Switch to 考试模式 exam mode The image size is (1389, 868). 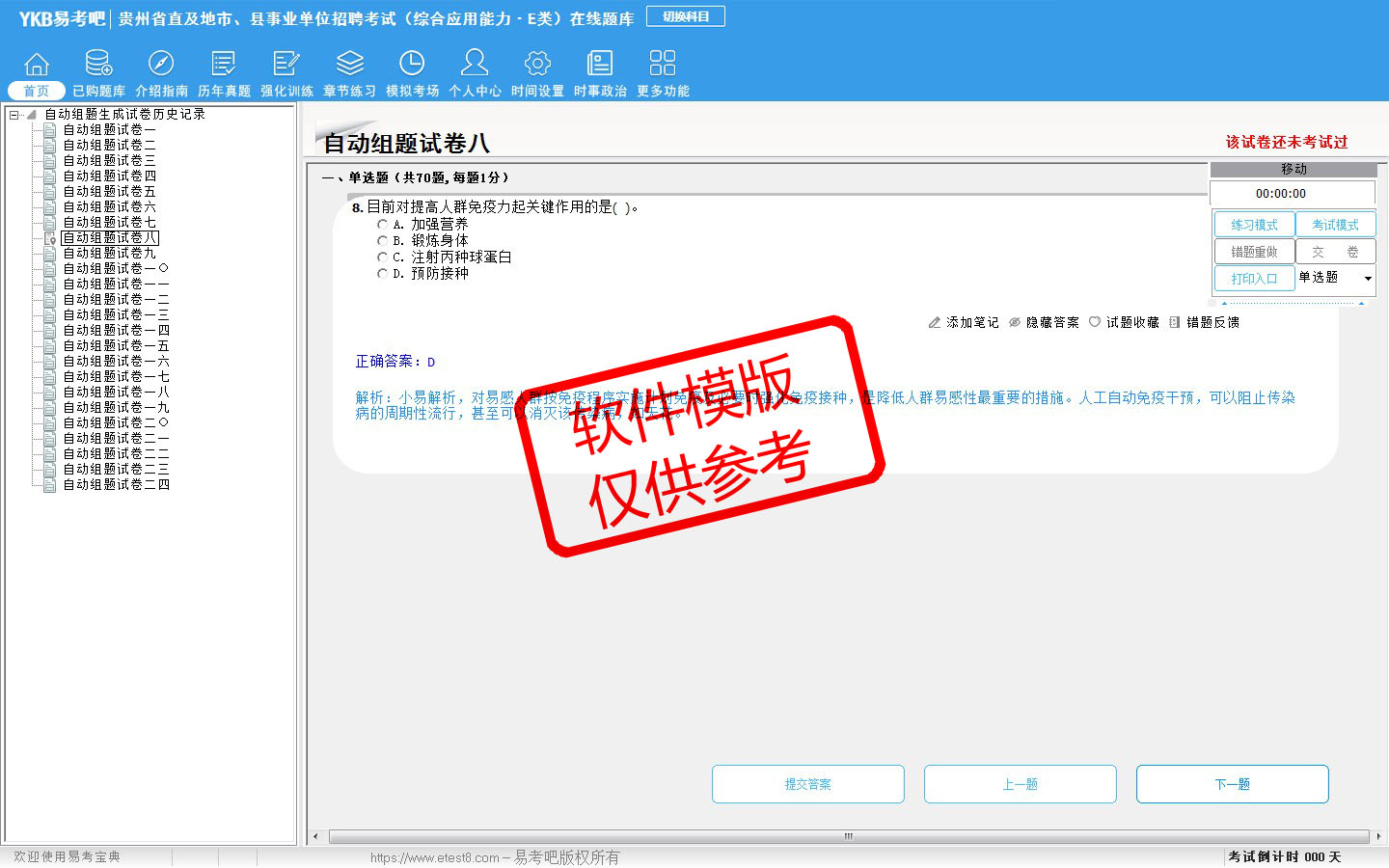[x=1335, y=225]
